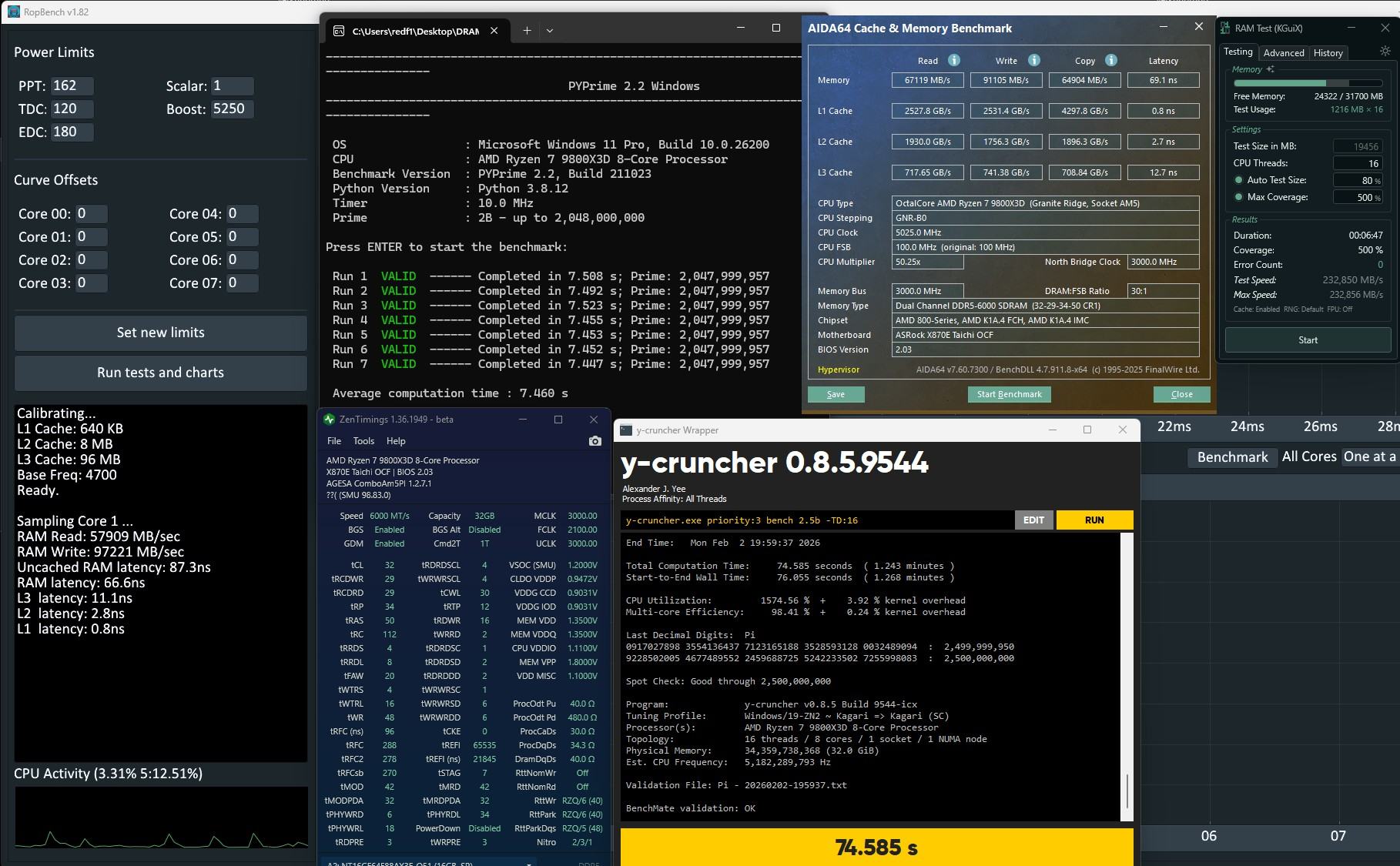
Task: Click the ZenTimings app icon in title bar
Action: pyautogui.click(x=330, y=420)
